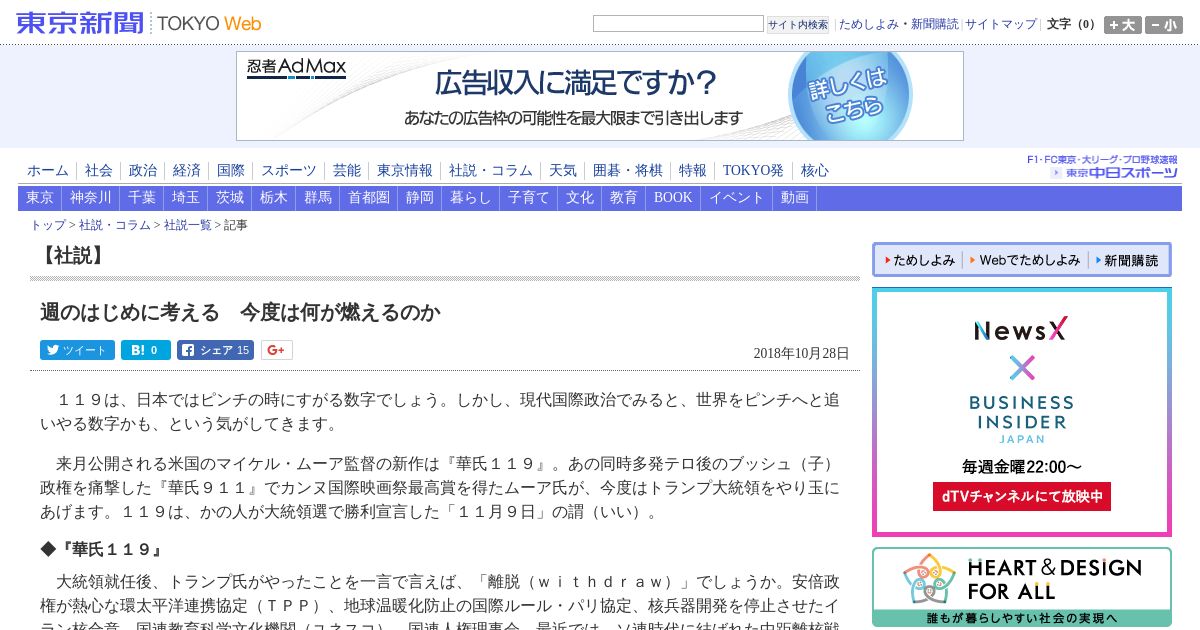Click the 社説一覧 breadcrumb link
The image size is (1200, 630).
pyautogui.click(x=188, y=225)
